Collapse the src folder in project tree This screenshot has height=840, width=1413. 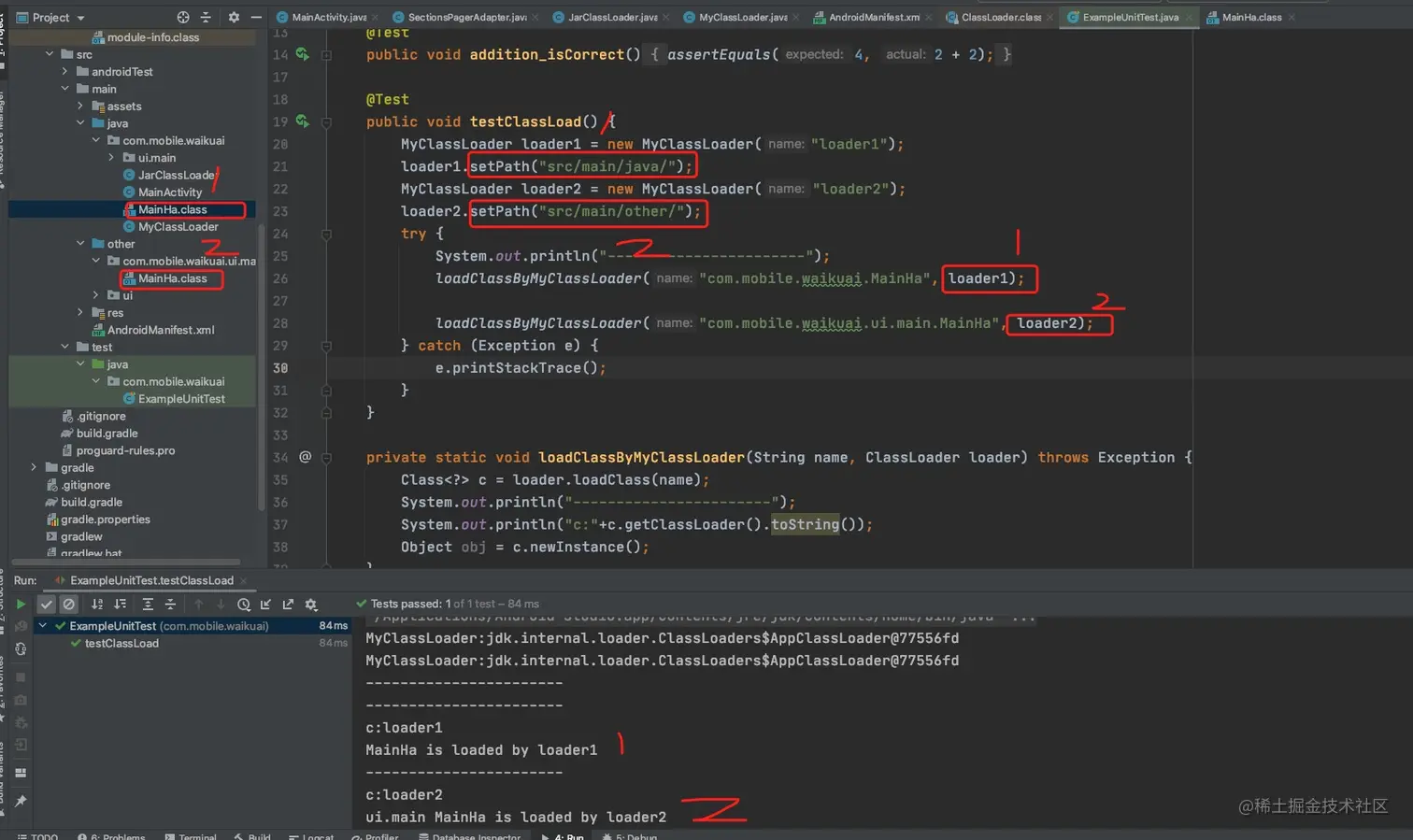(50, 54)
